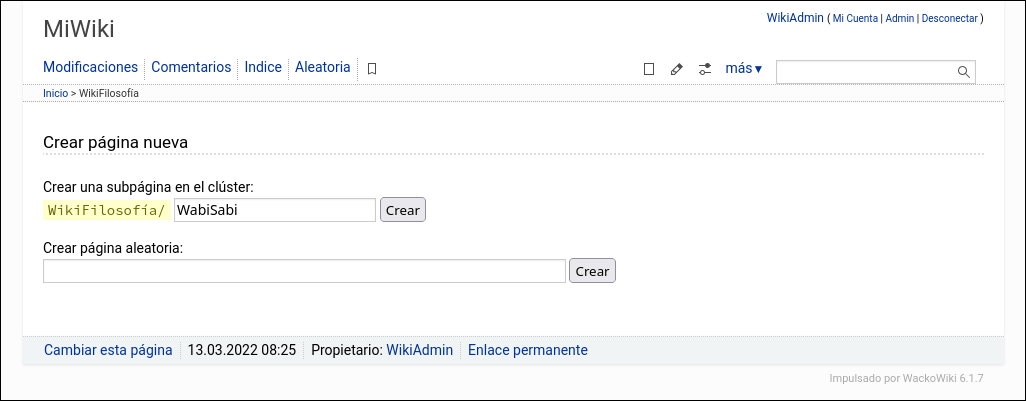This screenshot has height=401, width=1026.
Task: Open page properties via the sliders icon
Action: [705, 69]
